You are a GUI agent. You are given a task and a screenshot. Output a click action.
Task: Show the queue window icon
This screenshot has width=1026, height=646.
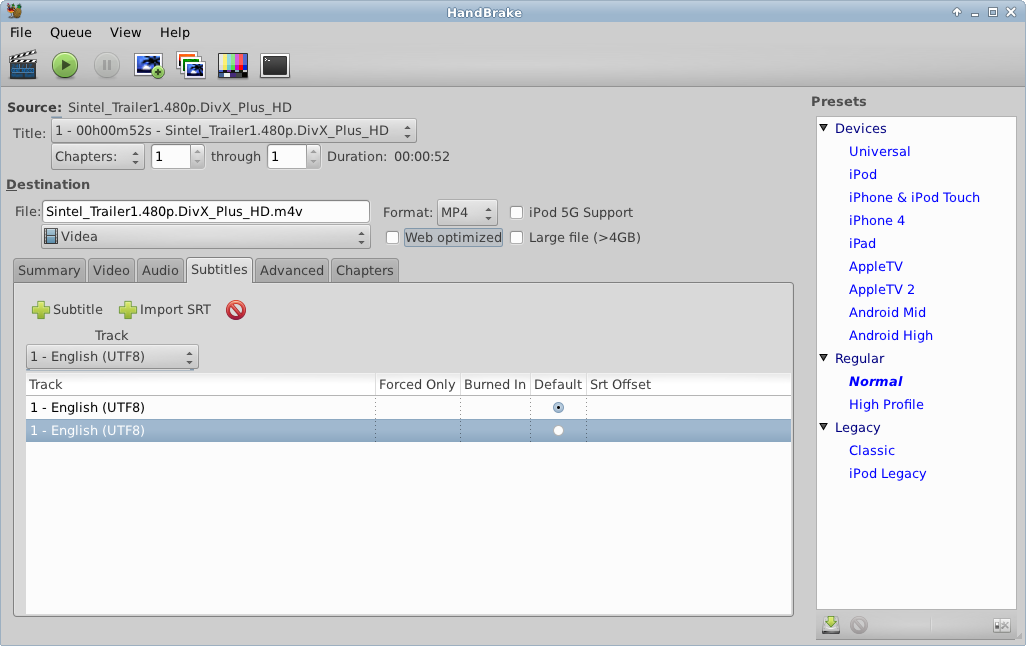click(190, 65)
